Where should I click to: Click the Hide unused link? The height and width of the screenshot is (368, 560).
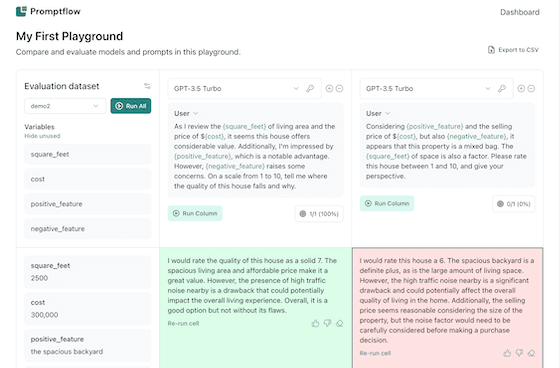pos(42,136)
